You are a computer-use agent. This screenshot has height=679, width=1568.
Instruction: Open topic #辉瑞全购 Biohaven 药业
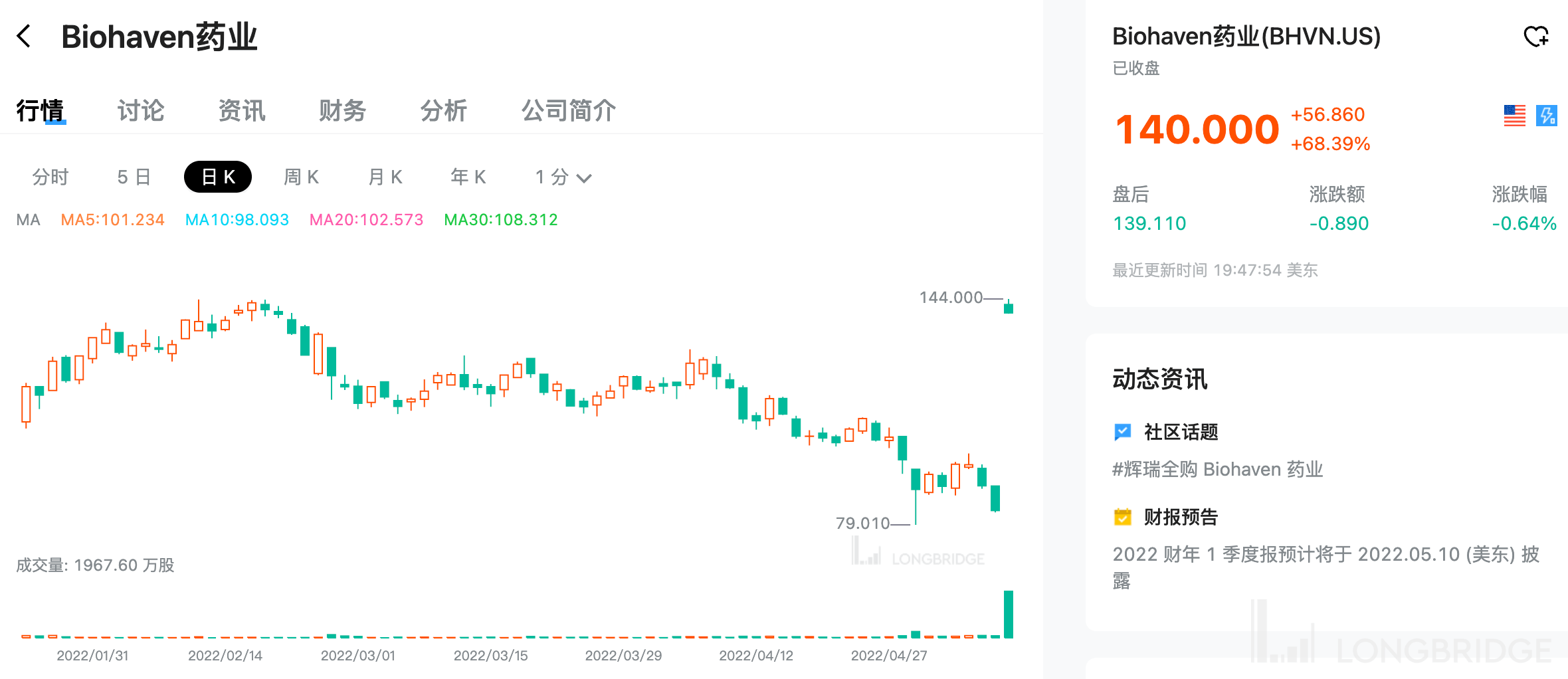(1219, 469)
